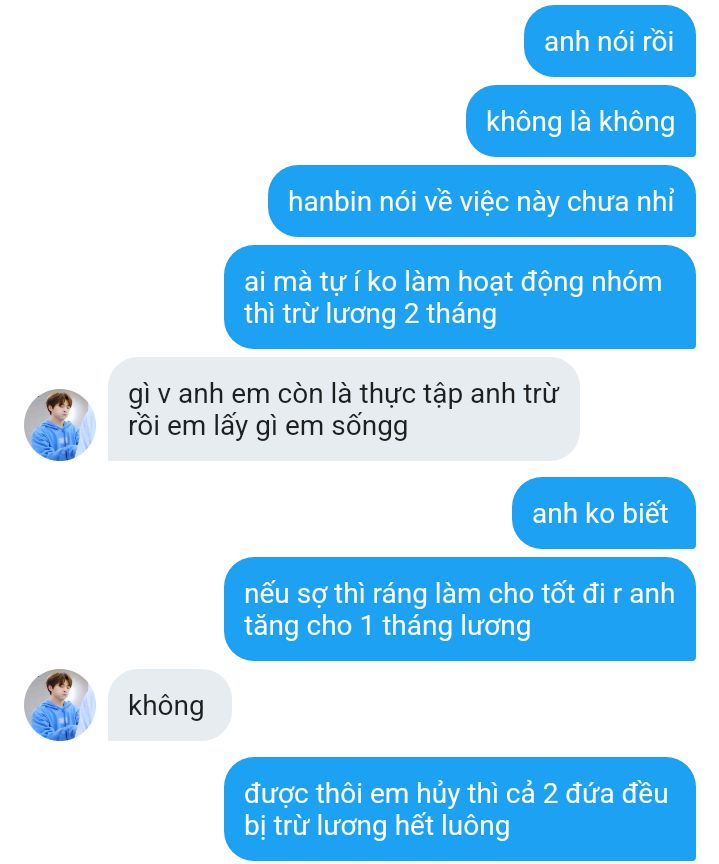This screenshot has height=864, width=719.
Task: Click the grey 'không' reply bubble
Action: point(170,705)
